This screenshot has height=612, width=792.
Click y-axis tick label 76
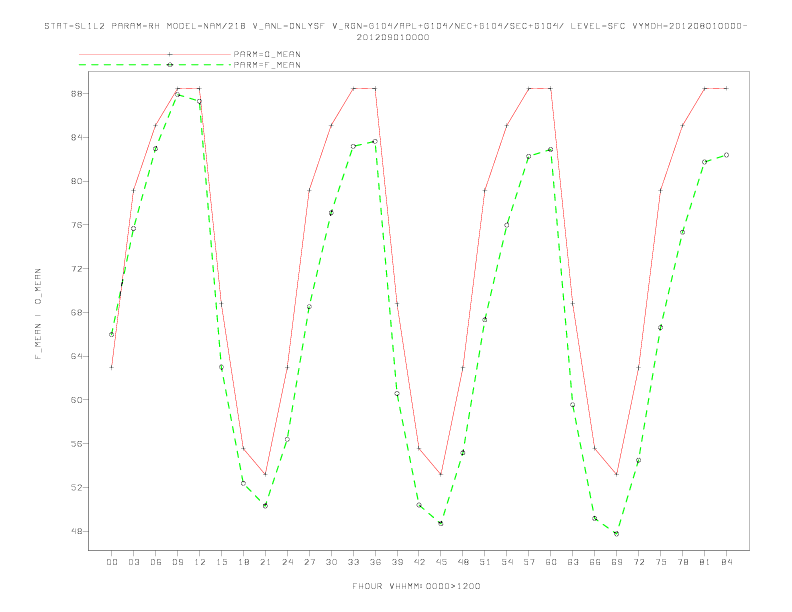77,225
